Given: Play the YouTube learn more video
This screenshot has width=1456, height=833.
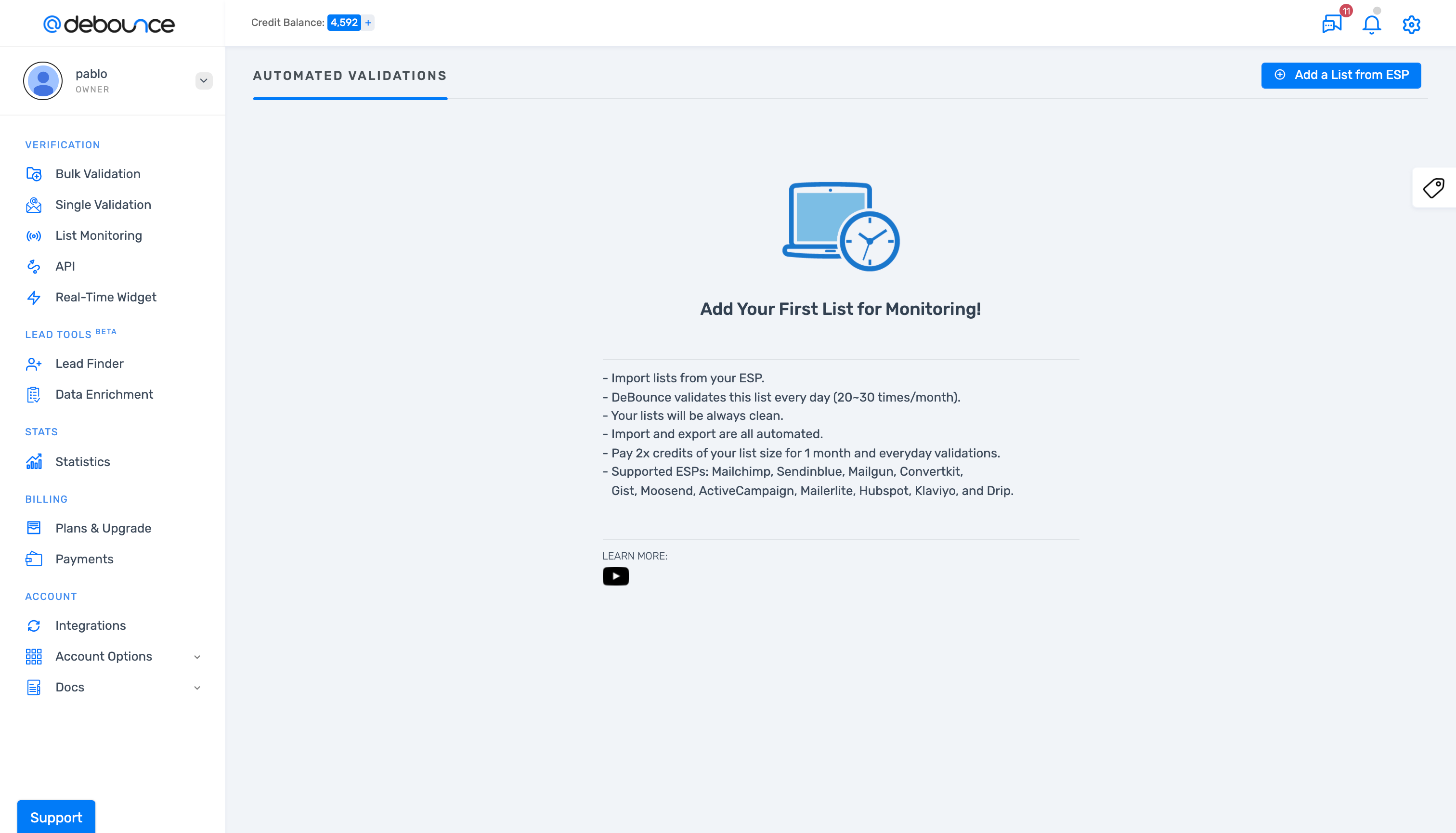Looking at the screenshot, I should pyautogui.click(x=615, y=576).
